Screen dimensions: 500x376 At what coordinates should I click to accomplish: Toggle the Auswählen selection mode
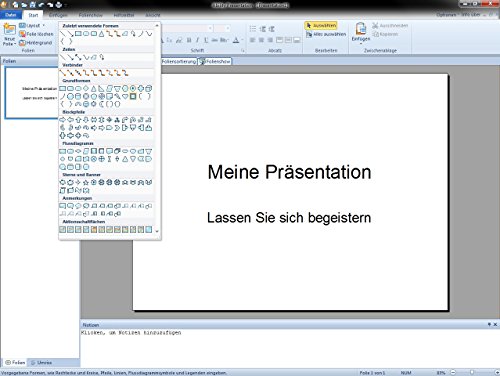321,25
